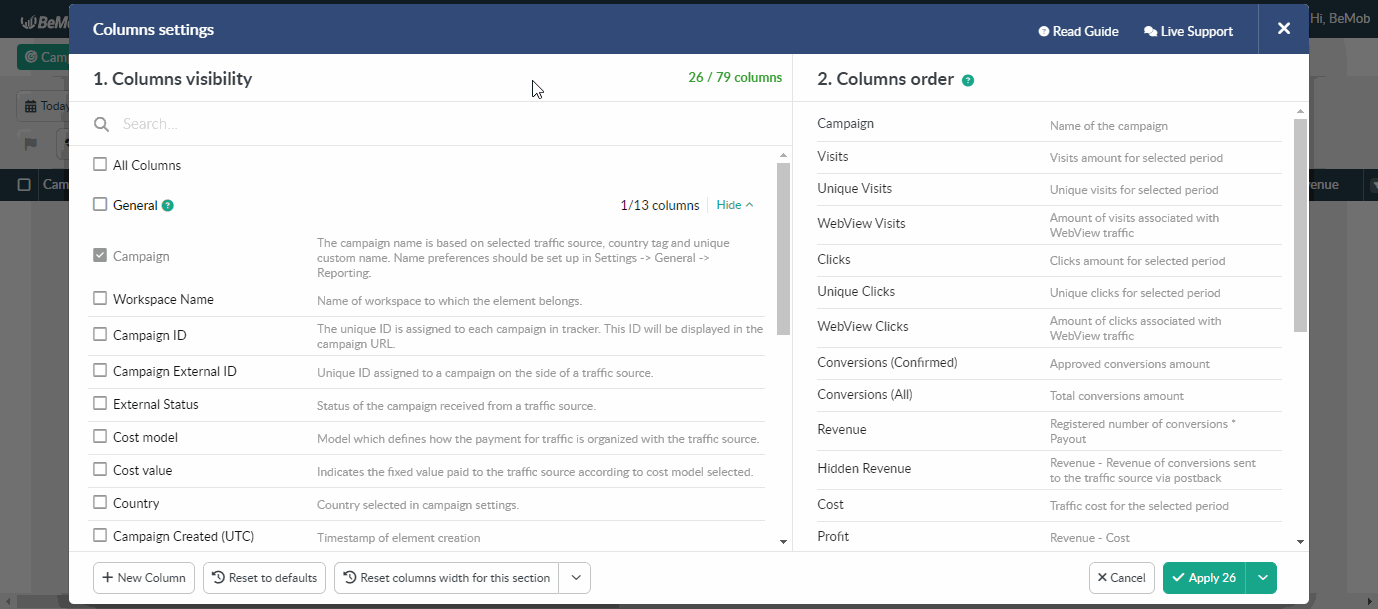Click the 1/13 columns count
The width and height of the screenshot is (1378, 609).
point(660,205)
